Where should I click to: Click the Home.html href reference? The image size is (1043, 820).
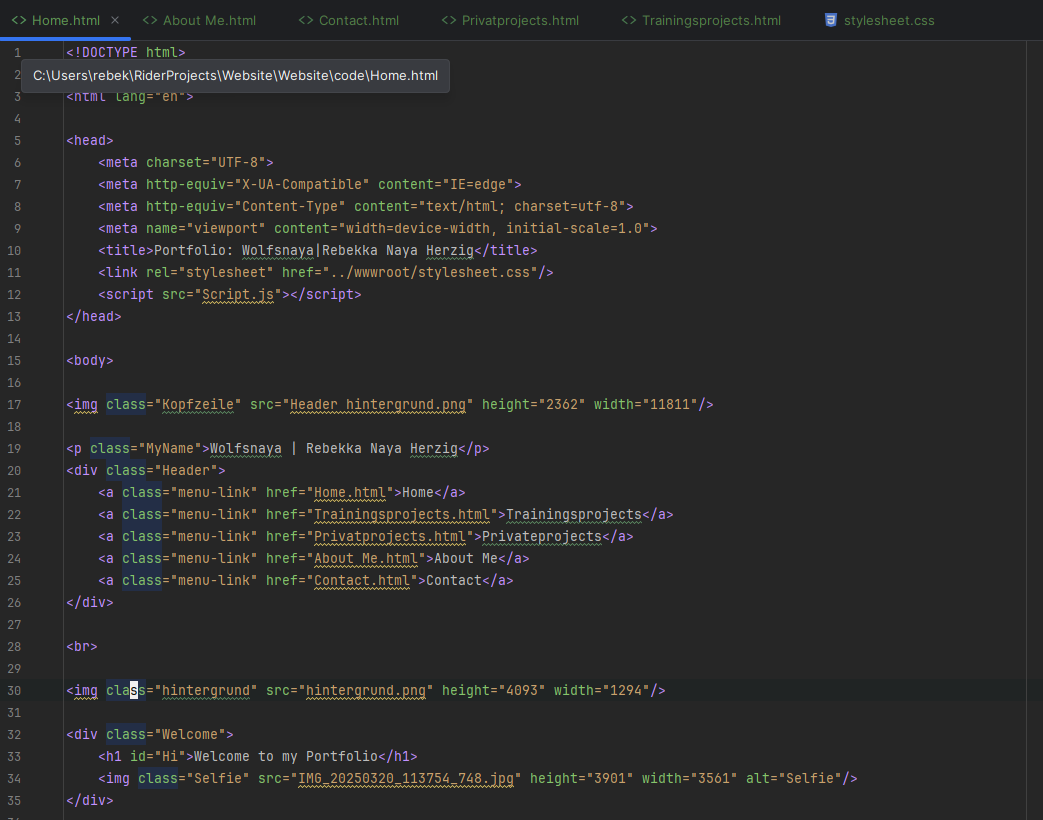[x=350, y=492]
